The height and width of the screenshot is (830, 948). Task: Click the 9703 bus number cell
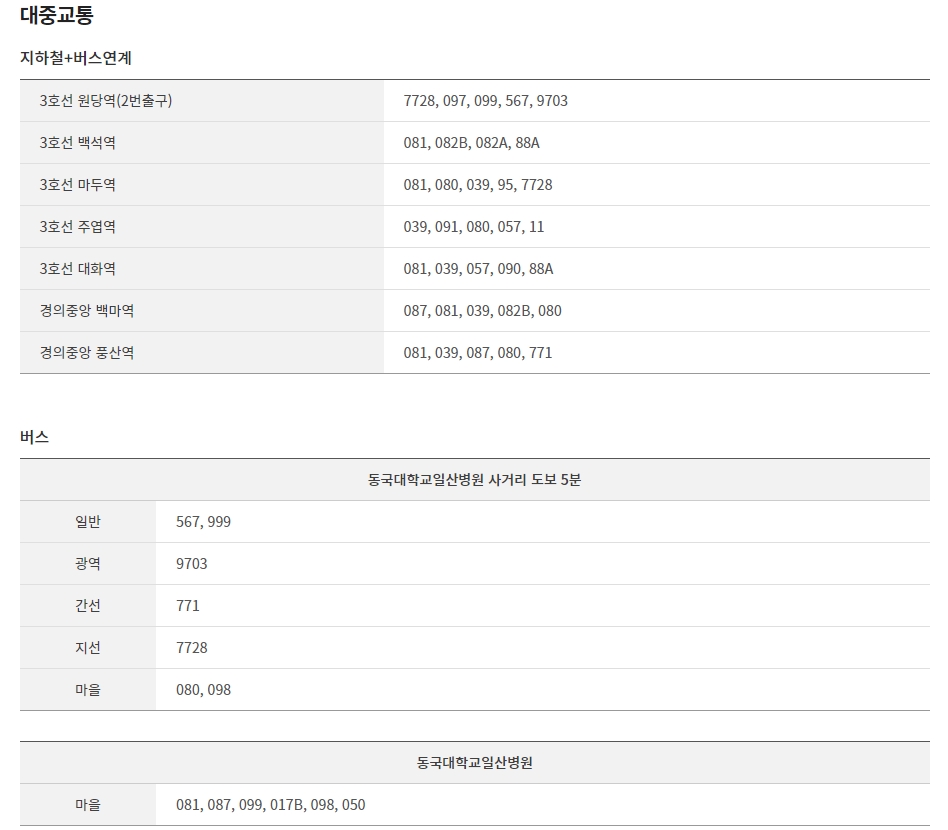tap(192, 564)
